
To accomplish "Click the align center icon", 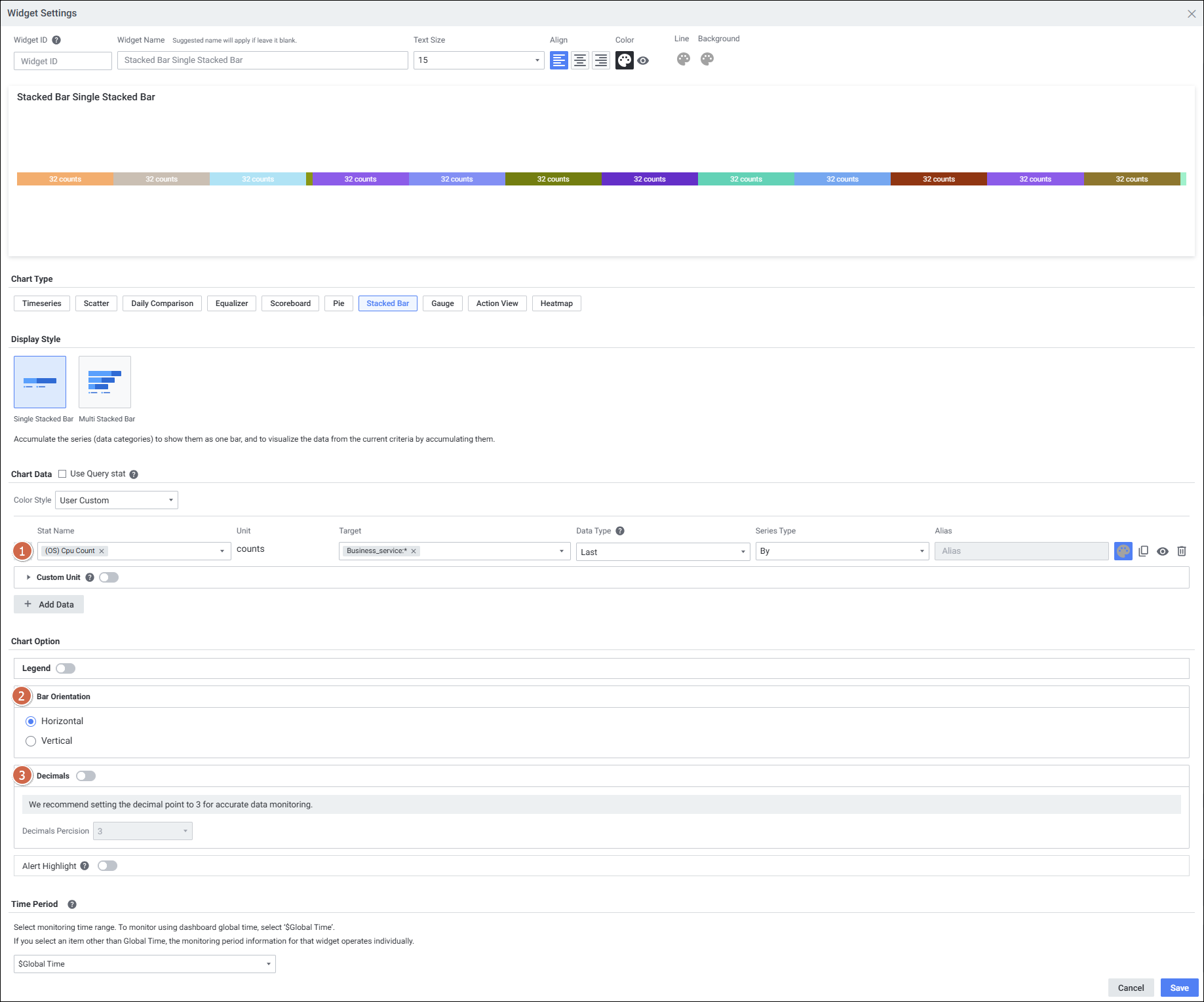I will coord(579,60).
